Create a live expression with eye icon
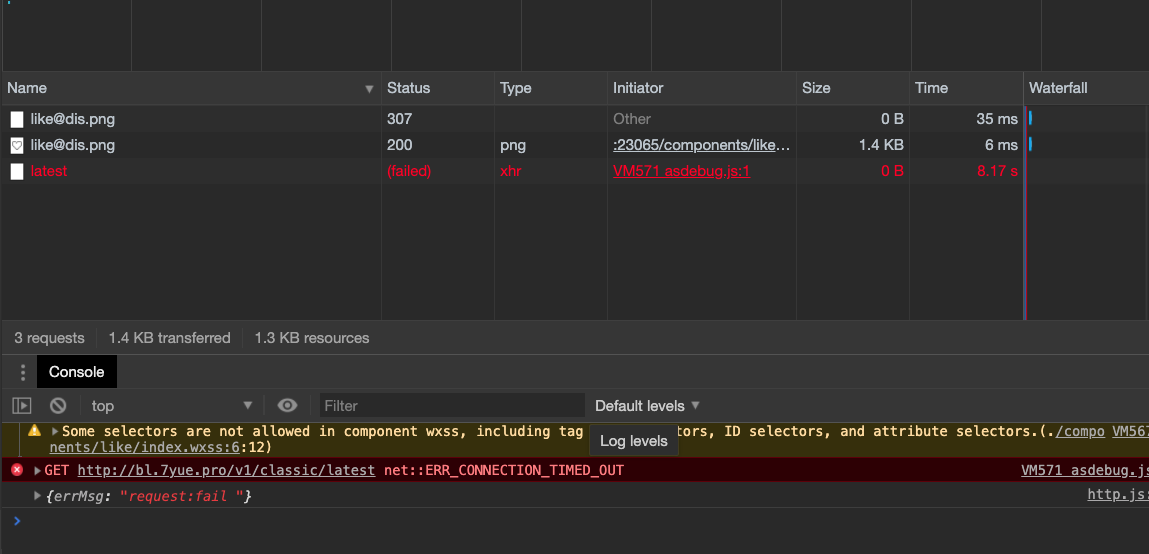1149x554 pixels. 287,405
